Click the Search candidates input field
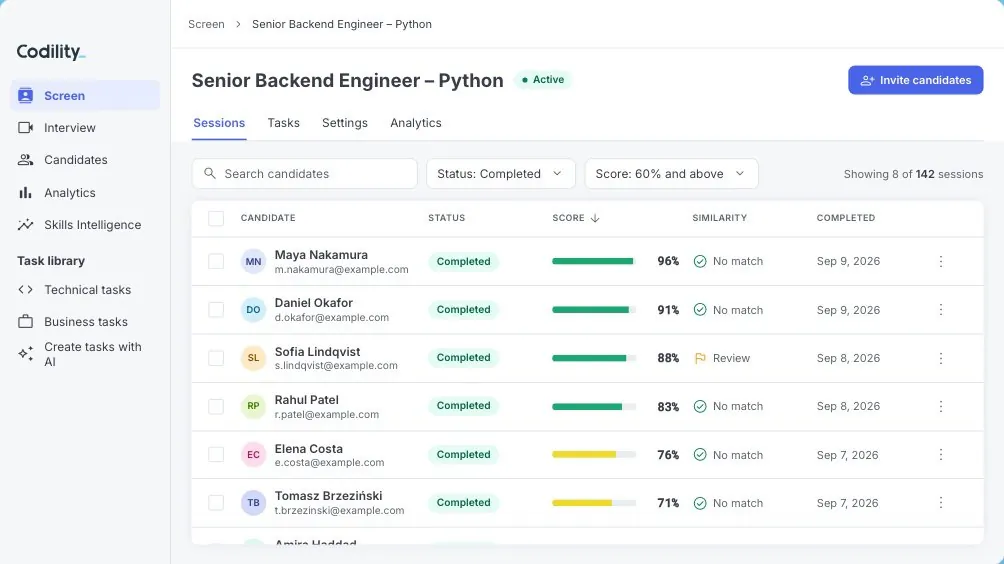The height and width of the screenshot is (564, 1004). click(305, 173)
